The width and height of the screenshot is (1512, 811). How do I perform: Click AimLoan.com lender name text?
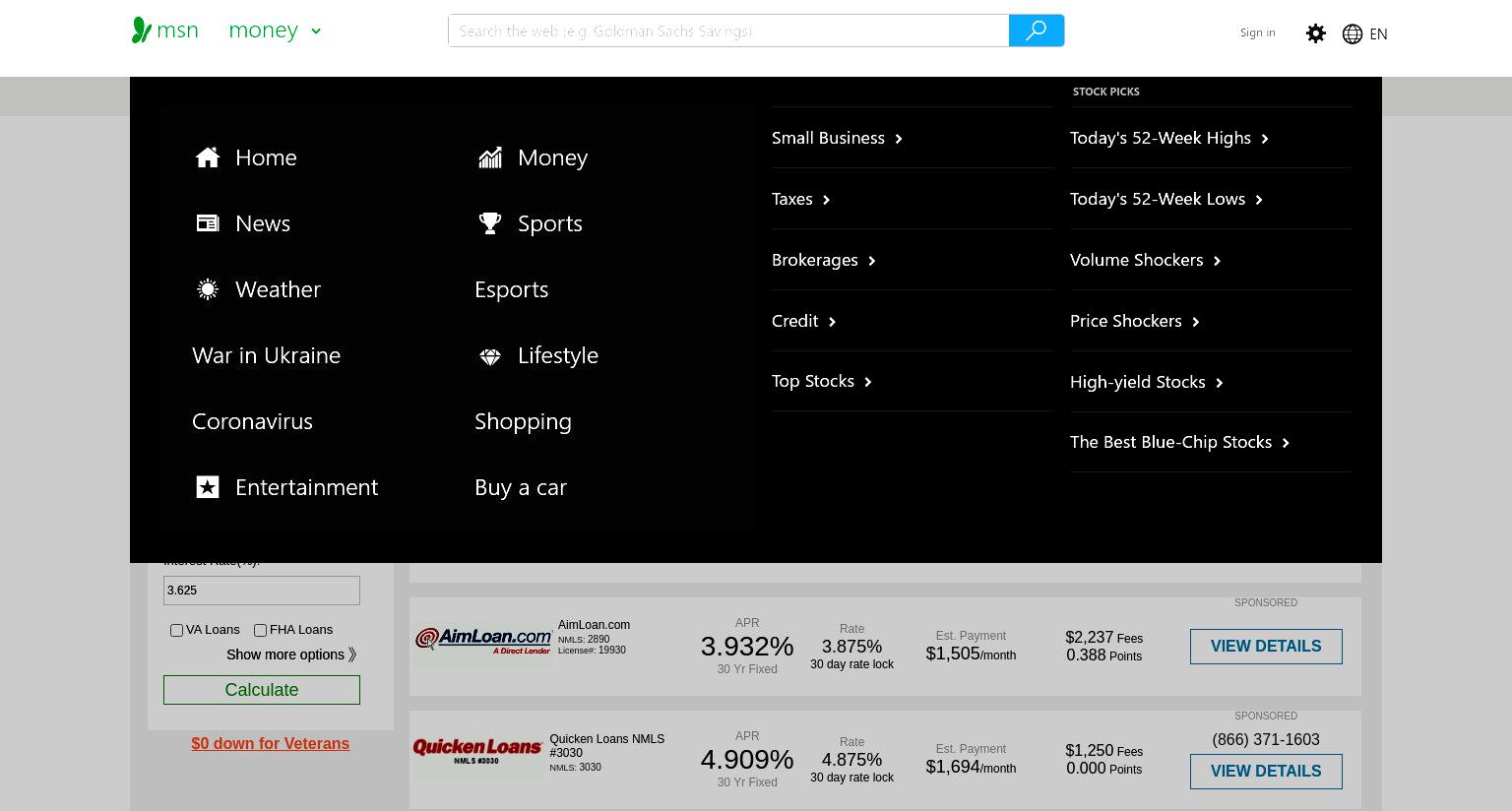pyautogui.click(x=594, y=625)
